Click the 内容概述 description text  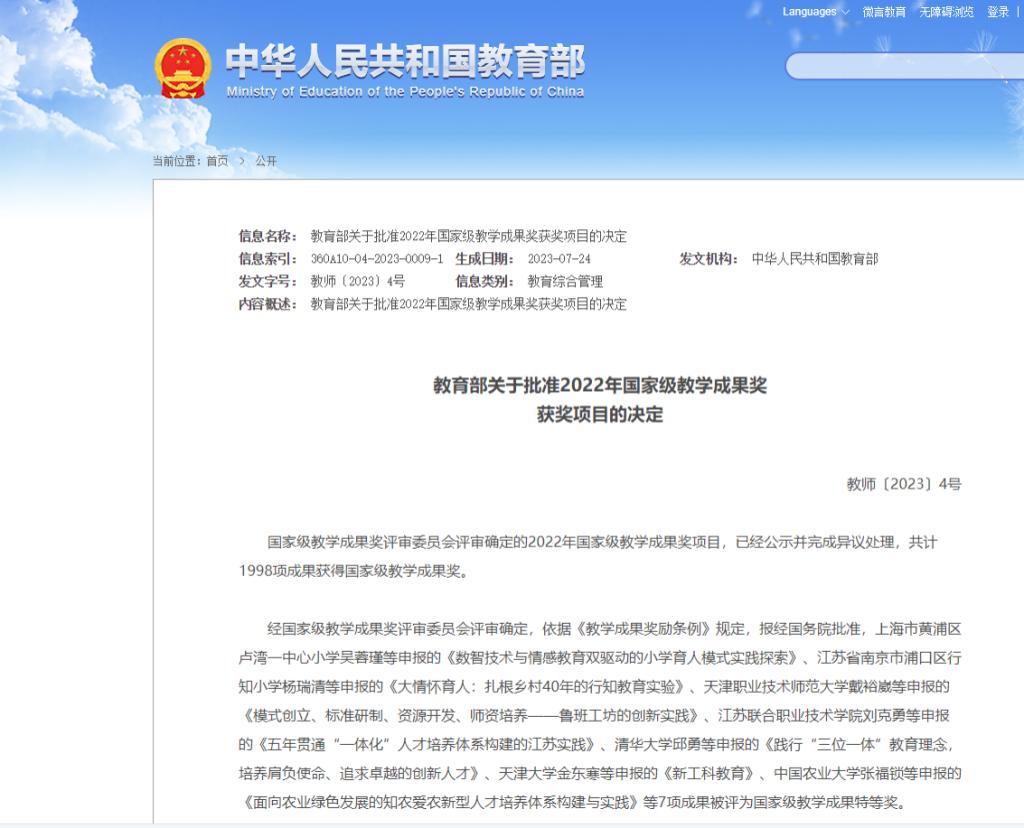click(x=468, y=304)
